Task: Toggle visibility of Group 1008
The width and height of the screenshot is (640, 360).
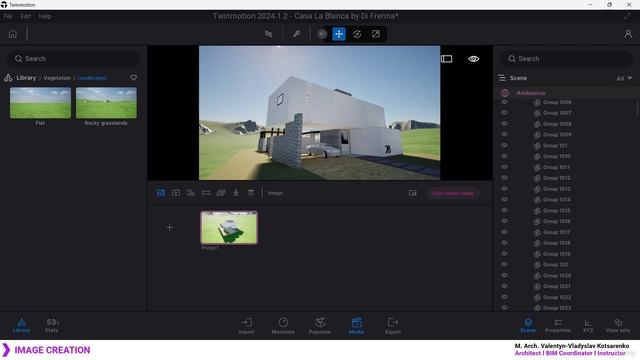Action: point(504,124)
